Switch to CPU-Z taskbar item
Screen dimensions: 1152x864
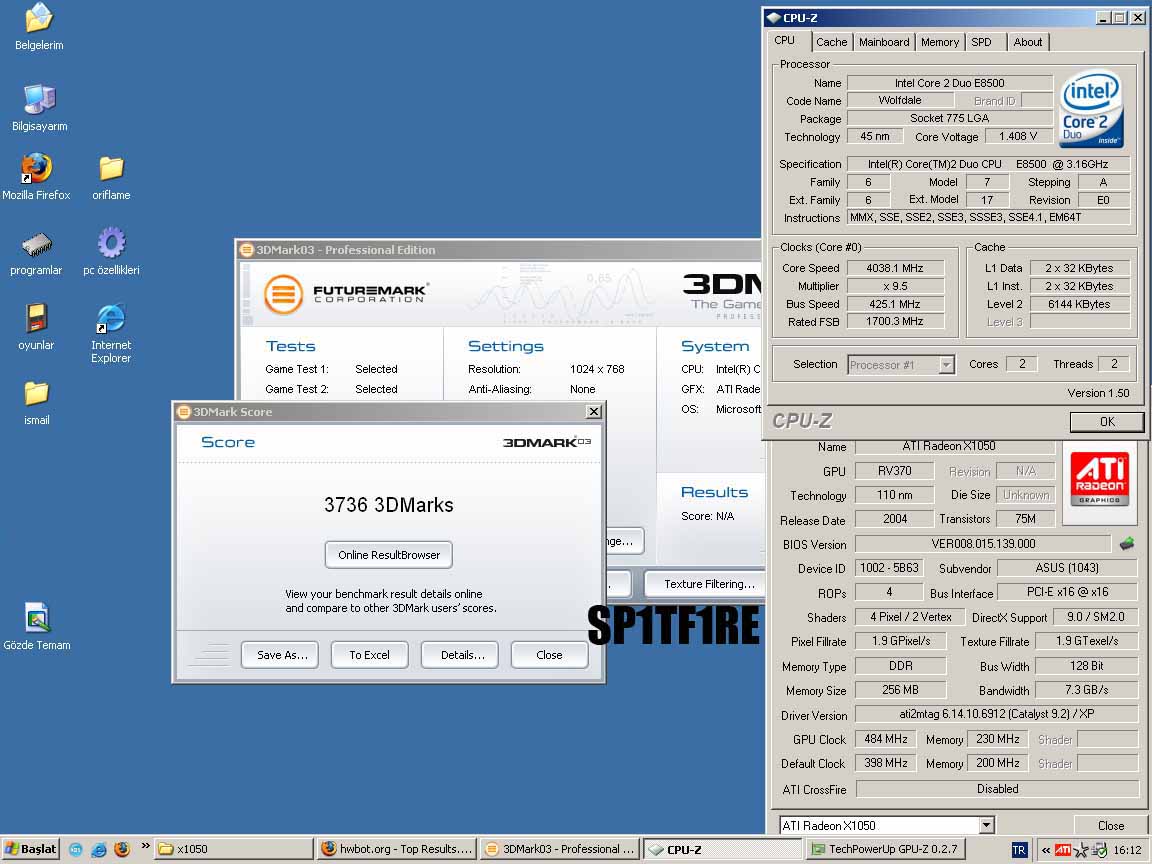point(724,849)
